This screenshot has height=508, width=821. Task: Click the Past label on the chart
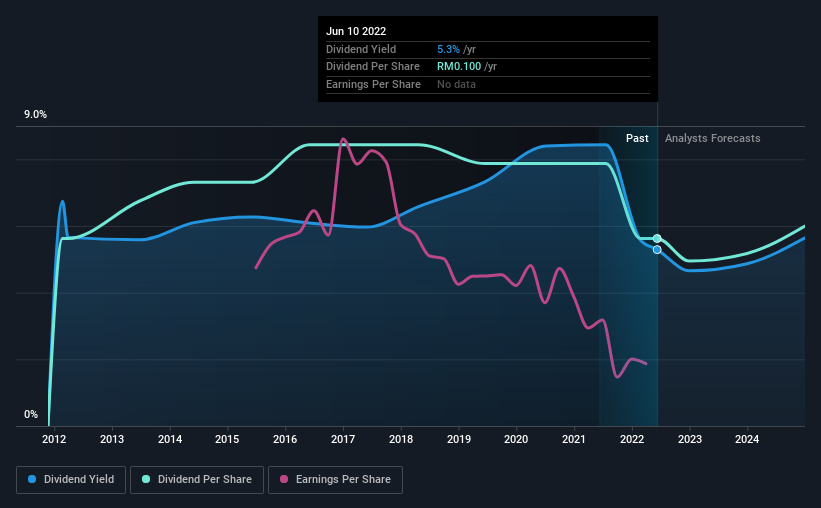[x=637, y=138]
